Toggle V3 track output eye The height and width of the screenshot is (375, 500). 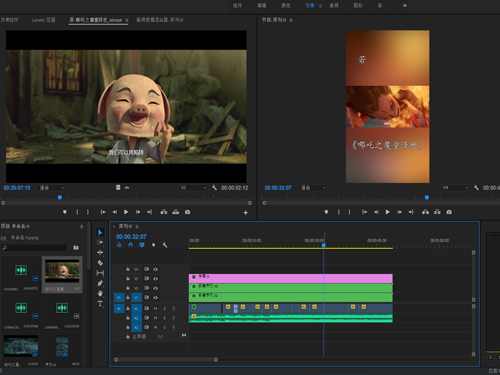tap(155, 279)
